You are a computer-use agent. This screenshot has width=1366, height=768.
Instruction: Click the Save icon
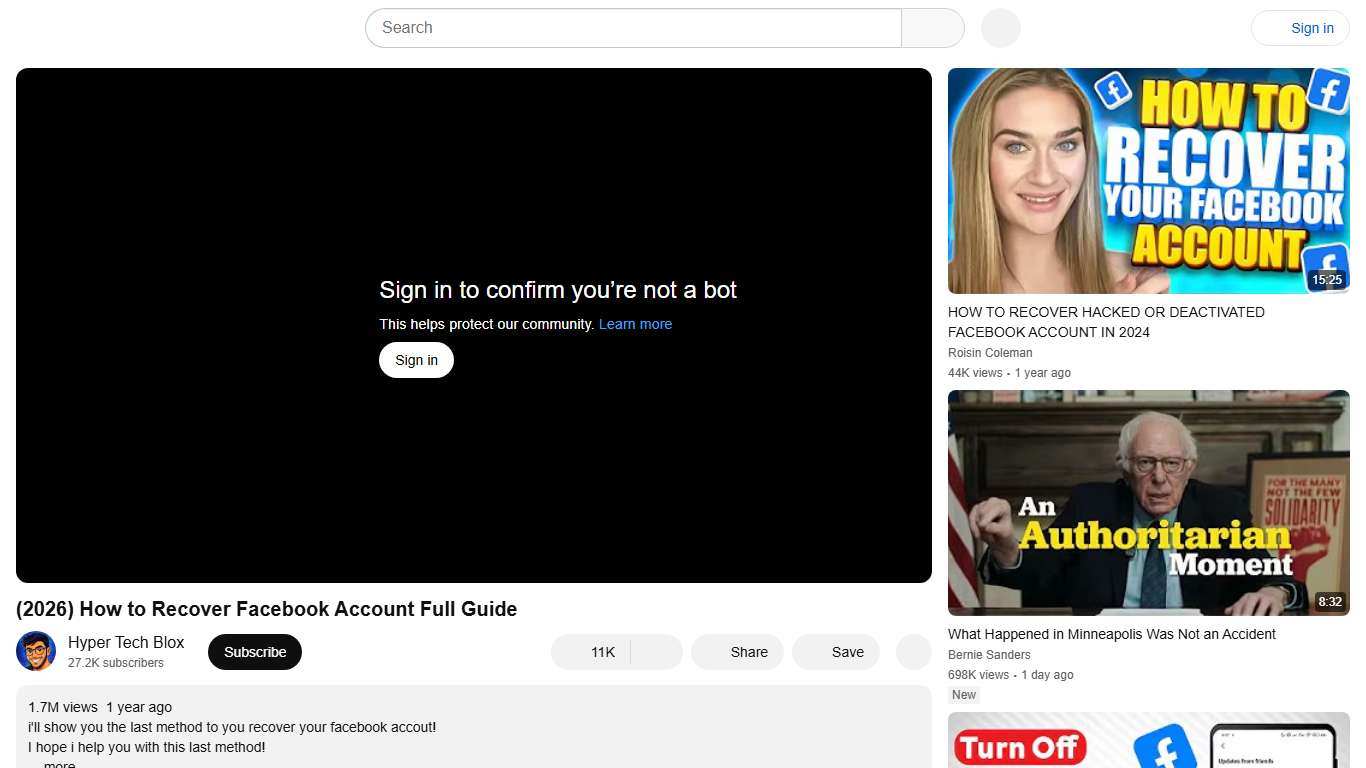835,651
